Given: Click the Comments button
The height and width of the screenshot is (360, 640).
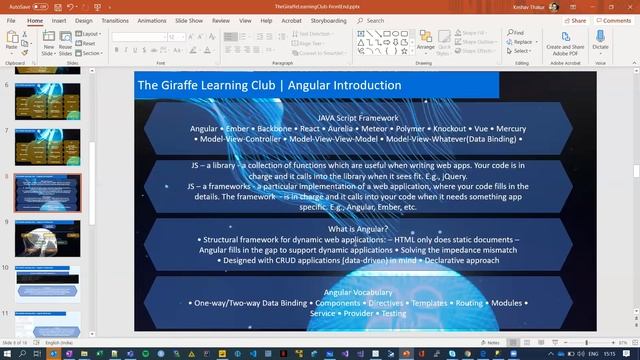Looking at the screenshot, I should (x=613, y=20).
